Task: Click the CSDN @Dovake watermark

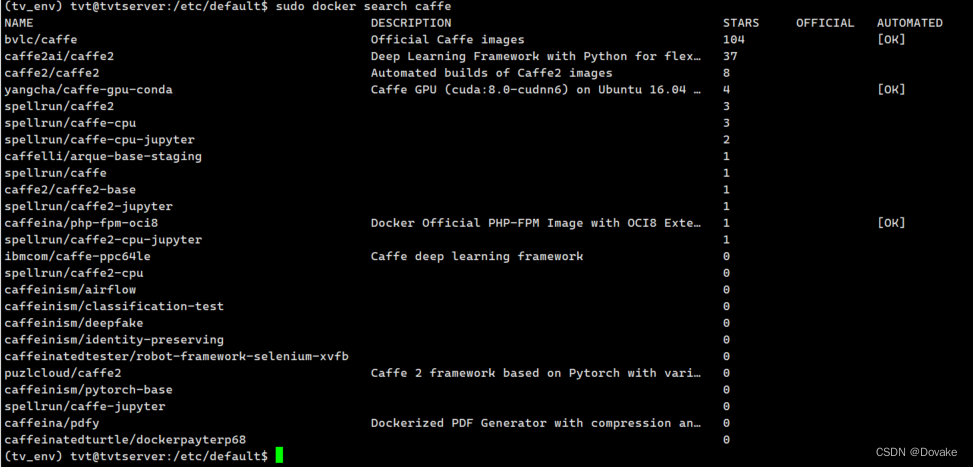Action: [917, 452]
